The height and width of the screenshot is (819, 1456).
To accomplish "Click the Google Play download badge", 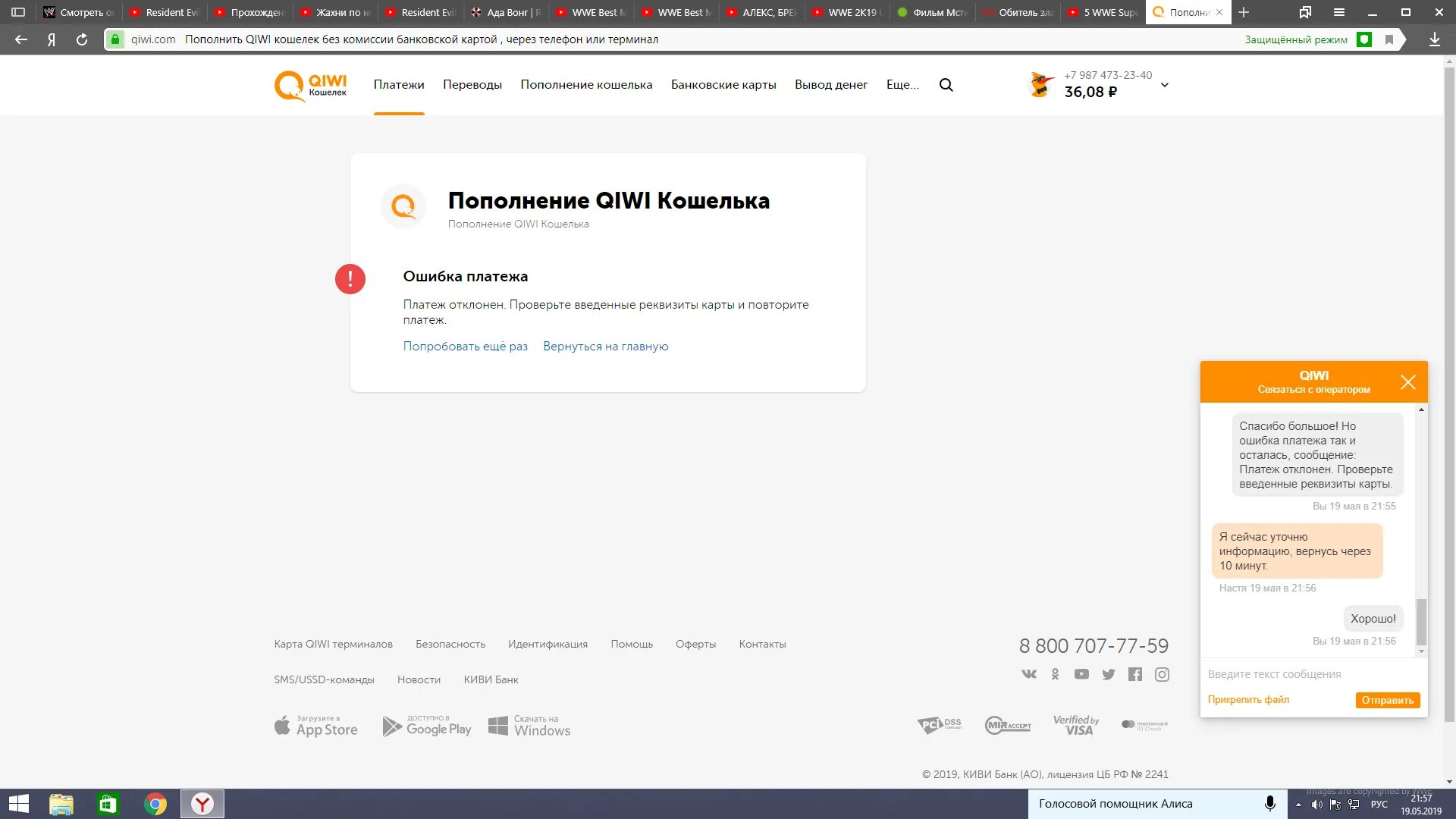I will pyautogui.click(x=427, y=726).
